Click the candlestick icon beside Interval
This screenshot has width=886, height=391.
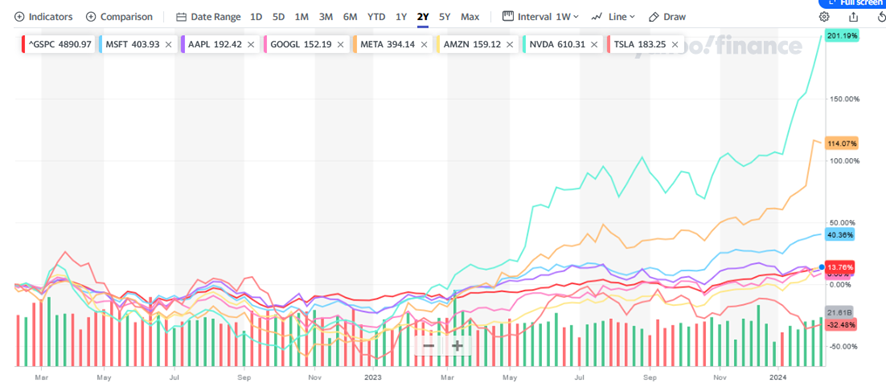(x=507, y=15)
